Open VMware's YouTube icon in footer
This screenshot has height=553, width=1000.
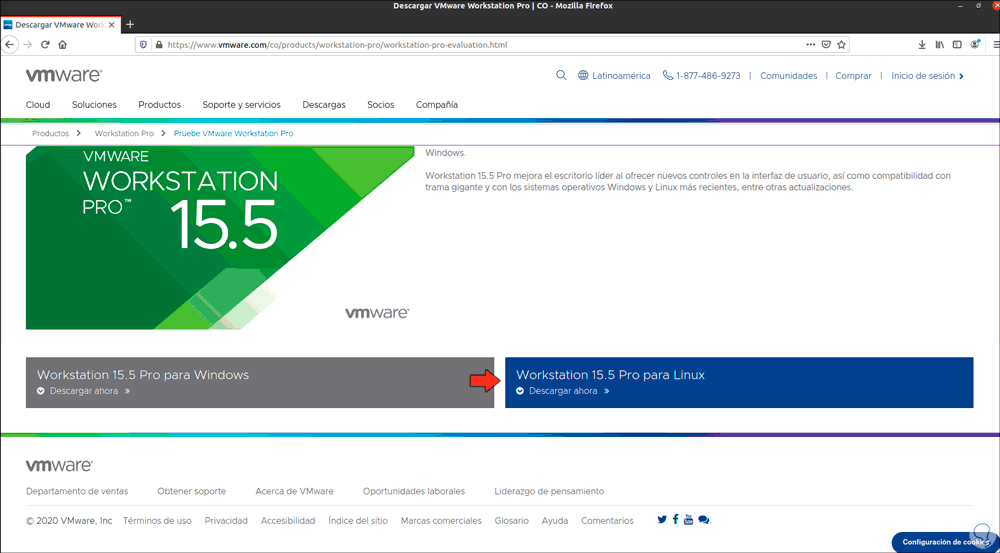point(688,519)
